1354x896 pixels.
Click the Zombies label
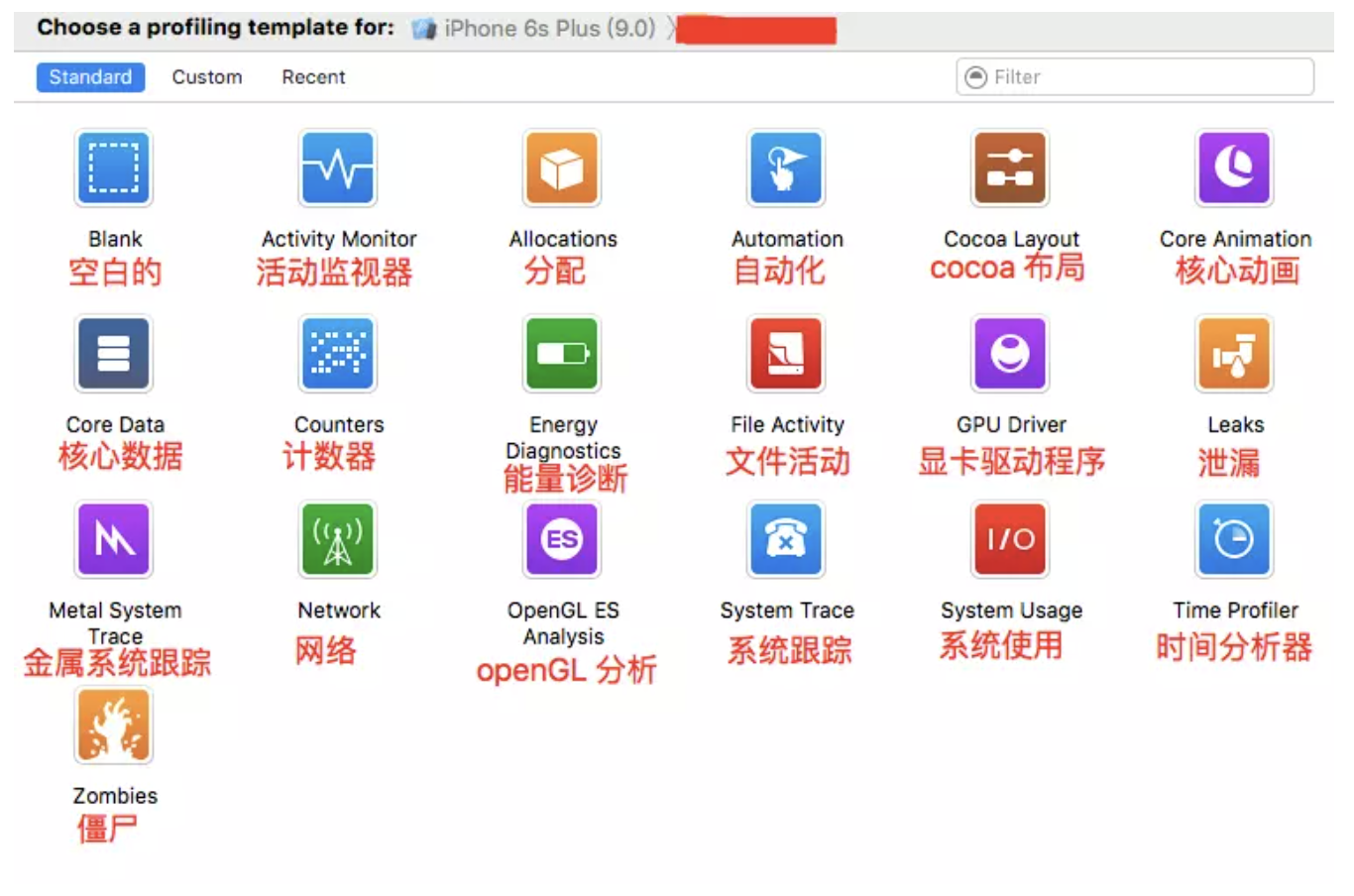tap(115, 795)
